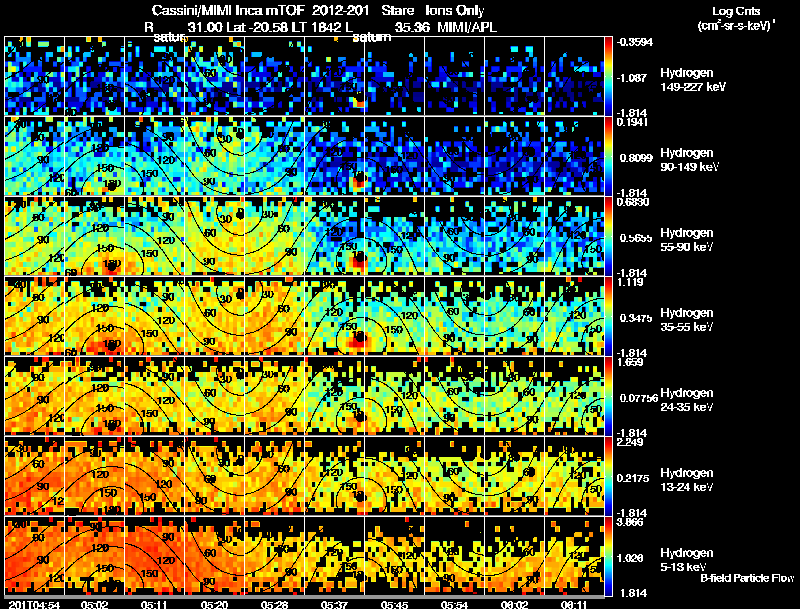Viewport: 800px width, 609px height.
Task: Click the Hydrogen 13-24 keV label
Action: coord(687,479)
